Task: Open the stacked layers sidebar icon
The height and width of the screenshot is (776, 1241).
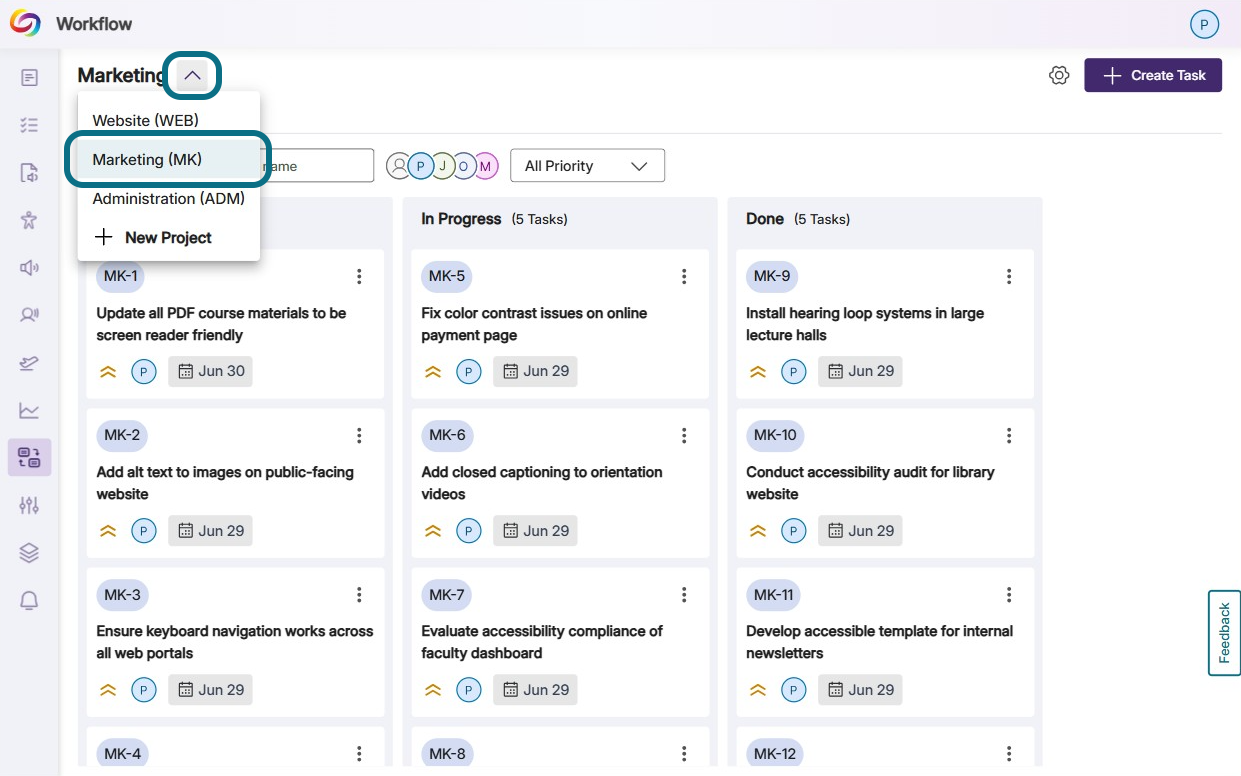Action: click(29, 553)
